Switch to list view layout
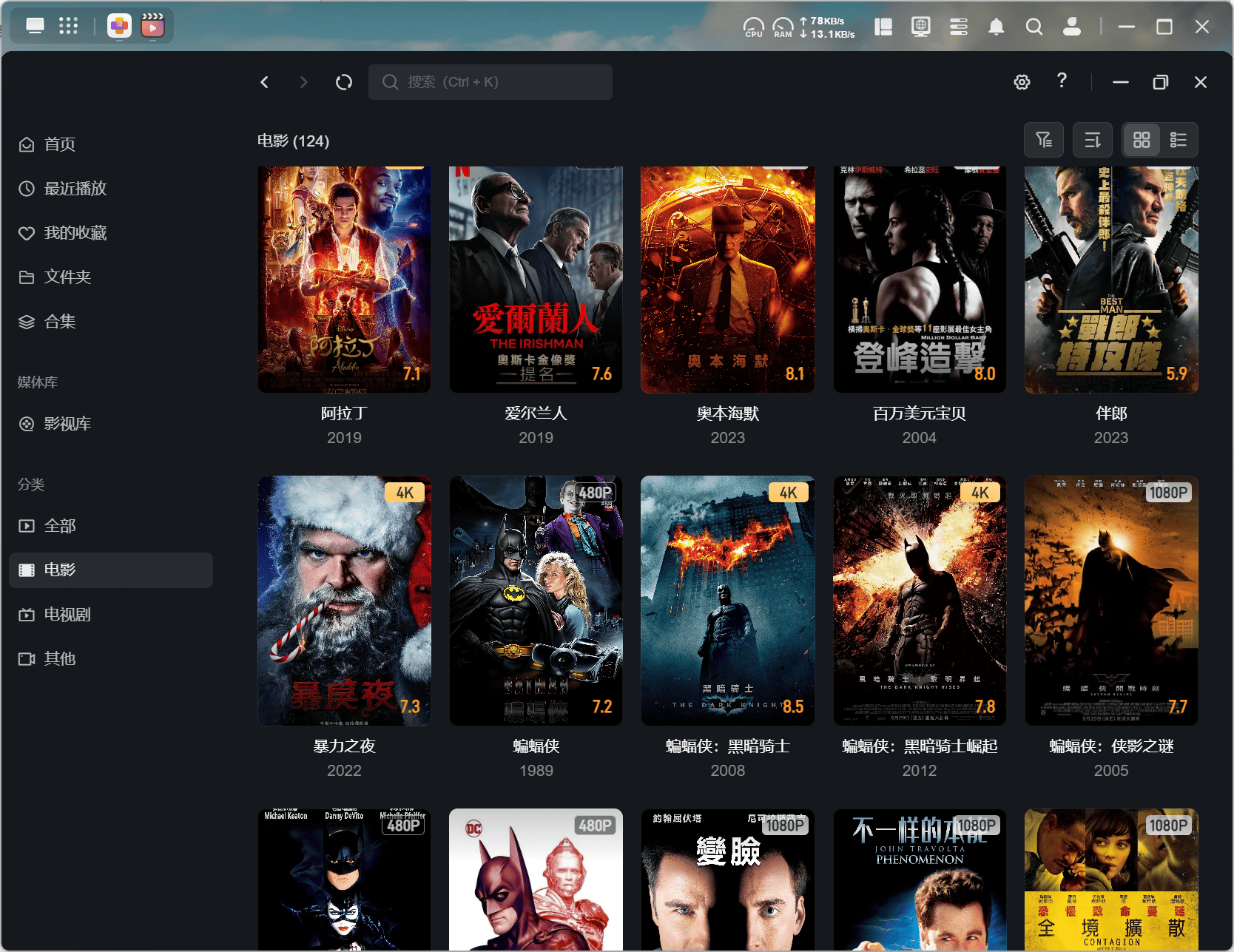 coord(1178,140)
